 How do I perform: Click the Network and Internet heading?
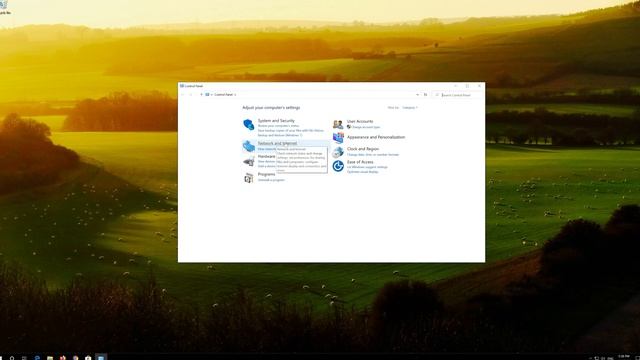coord(277,143)
